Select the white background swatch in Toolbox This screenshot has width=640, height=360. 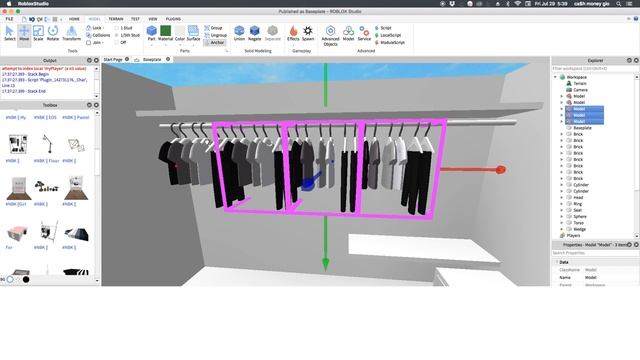coord(10,279)
